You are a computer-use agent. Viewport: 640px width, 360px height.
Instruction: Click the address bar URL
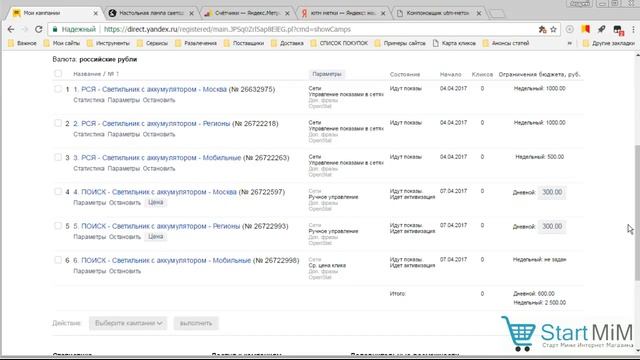point(227,29)
